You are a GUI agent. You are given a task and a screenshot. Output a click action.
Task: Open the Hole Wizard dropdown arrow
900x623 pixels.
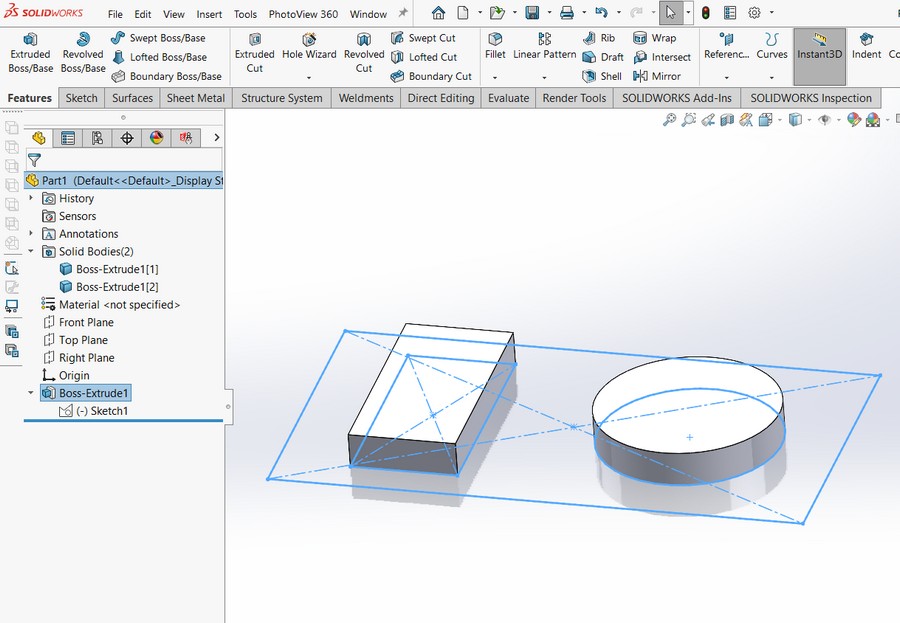[x=309, y=78]
